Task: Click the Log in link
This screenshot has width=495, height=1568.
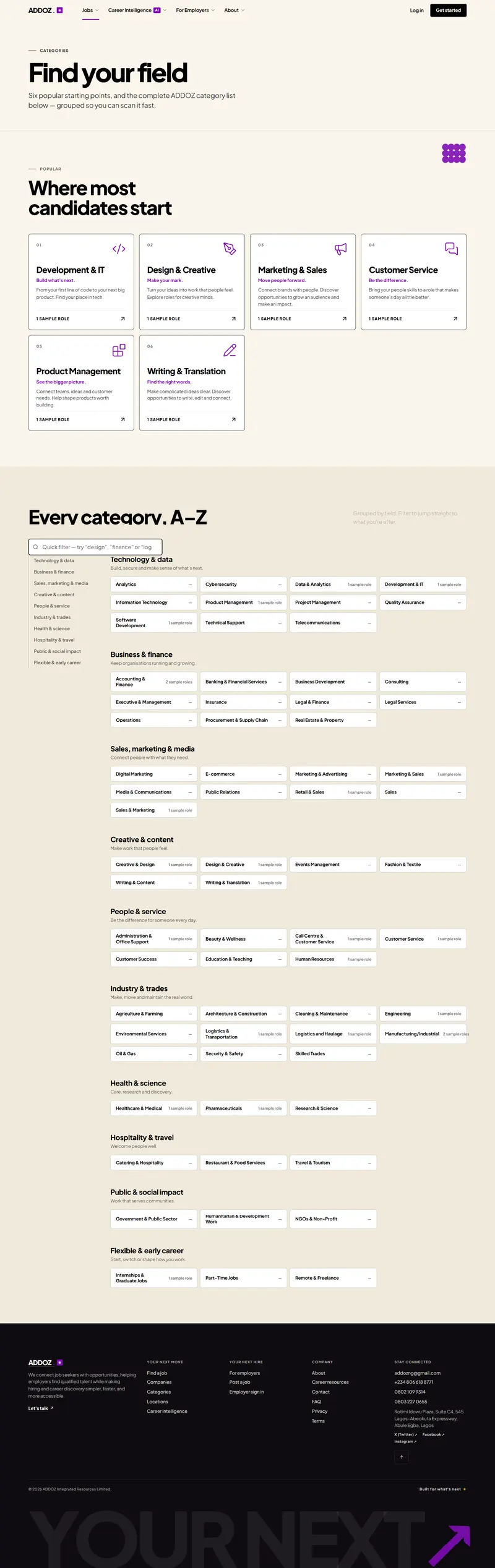Action: click(417, 11)
